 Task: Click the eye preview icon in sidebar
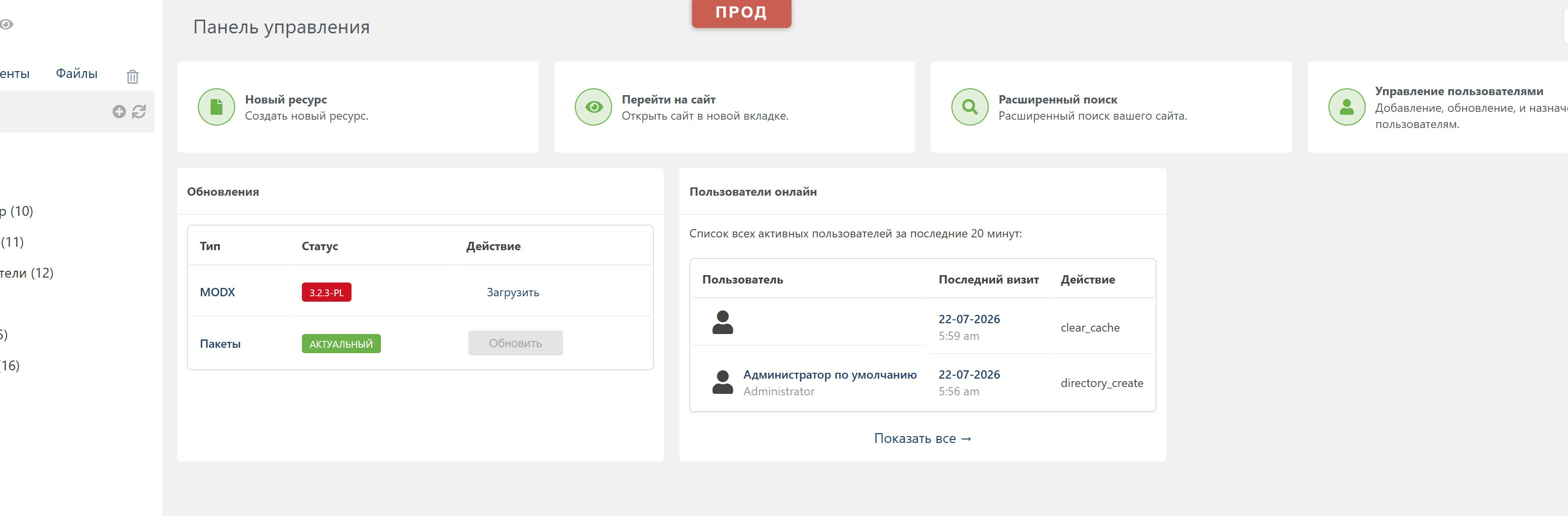click(6, 25)
